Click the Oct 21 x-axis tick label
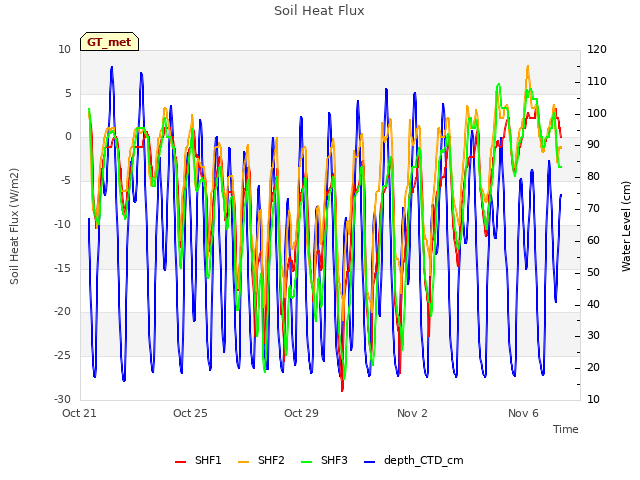640x480 pixels. click(x=79, y=413)
